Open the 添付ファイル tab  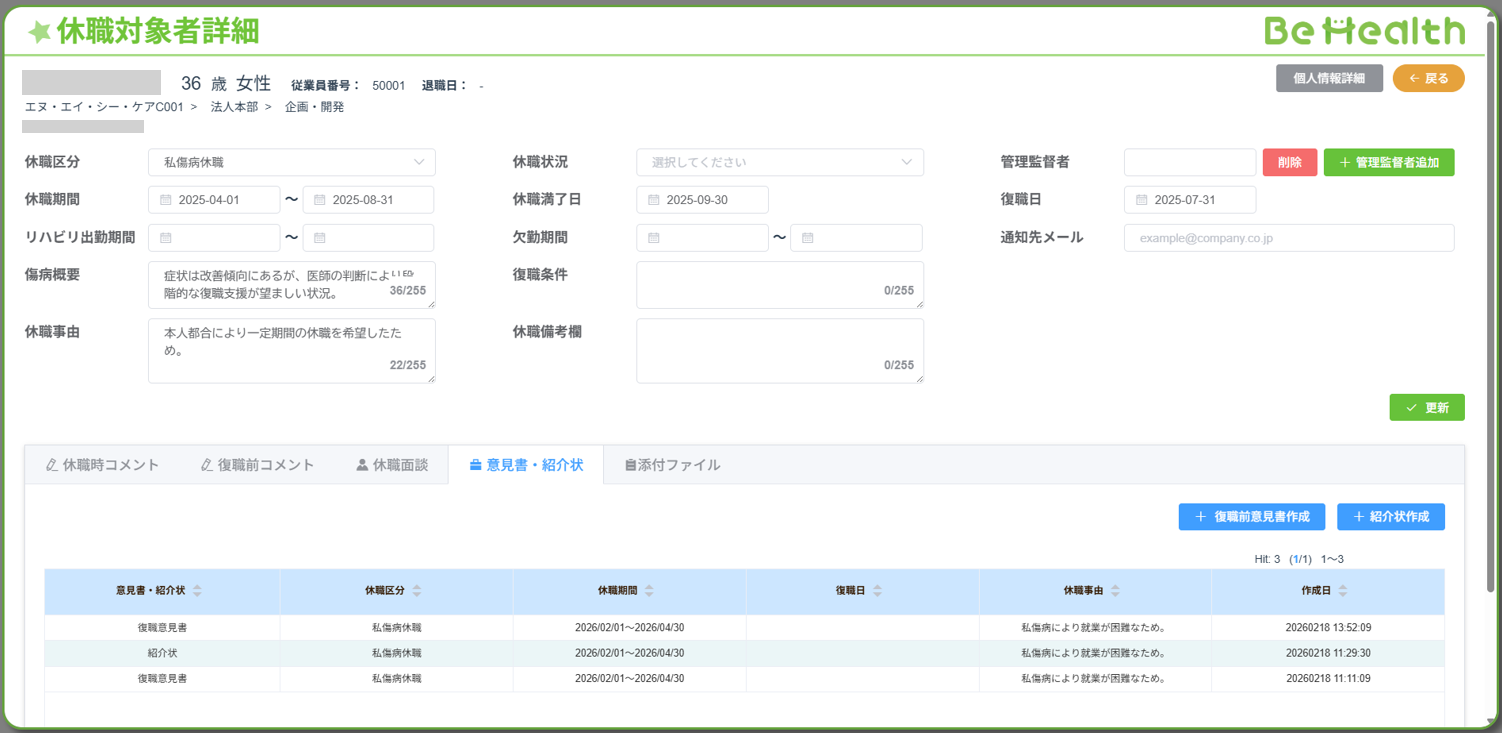[672, 465]
